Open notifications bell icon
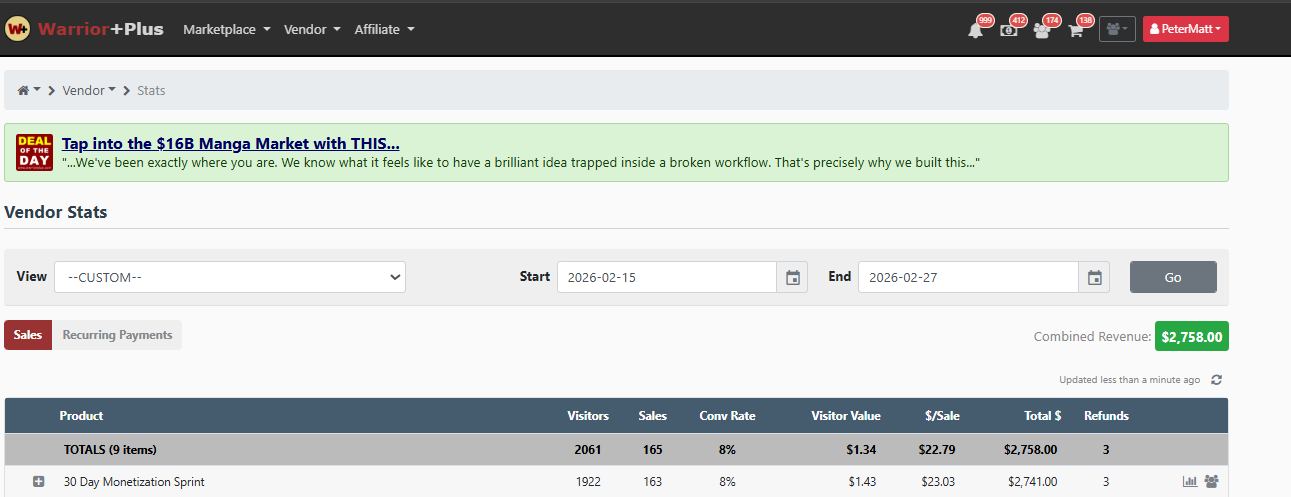Viewport: 1291px width, 497px height. click(x=976, y=30)
